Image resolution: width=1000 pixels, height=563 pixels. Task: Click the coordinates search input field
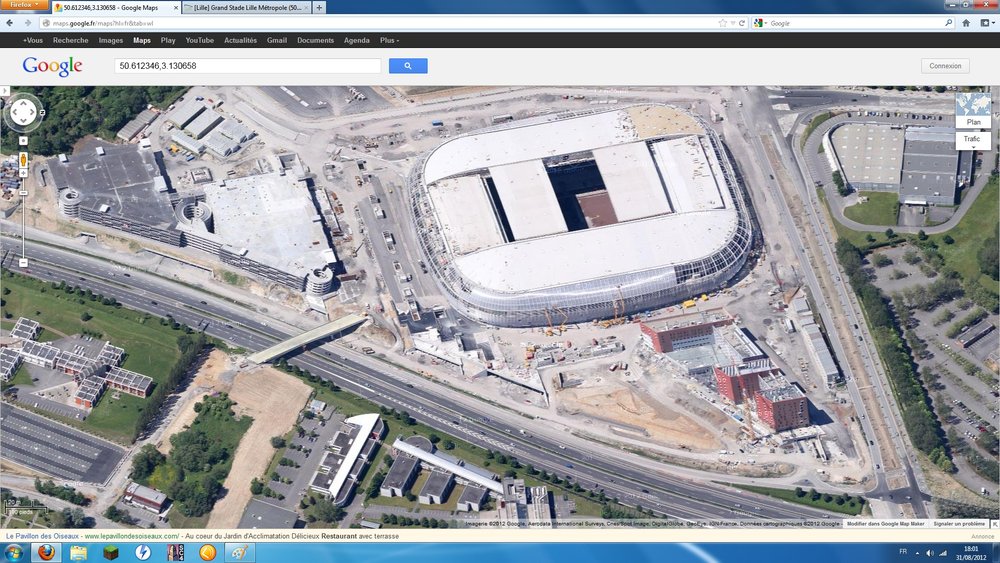247,66
